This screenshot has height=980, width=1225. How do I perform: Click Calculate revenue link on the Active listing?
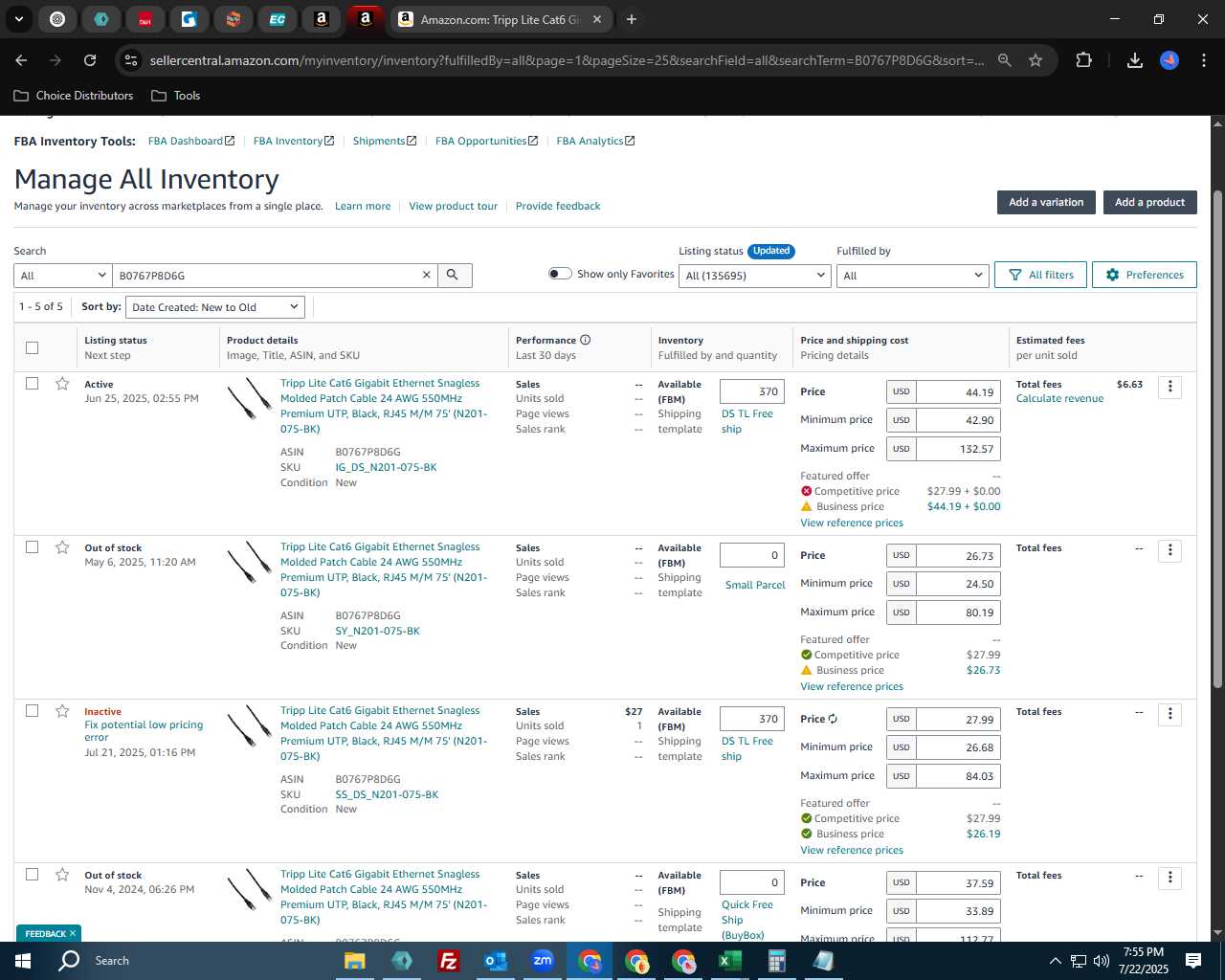(x=1059, y=398)
